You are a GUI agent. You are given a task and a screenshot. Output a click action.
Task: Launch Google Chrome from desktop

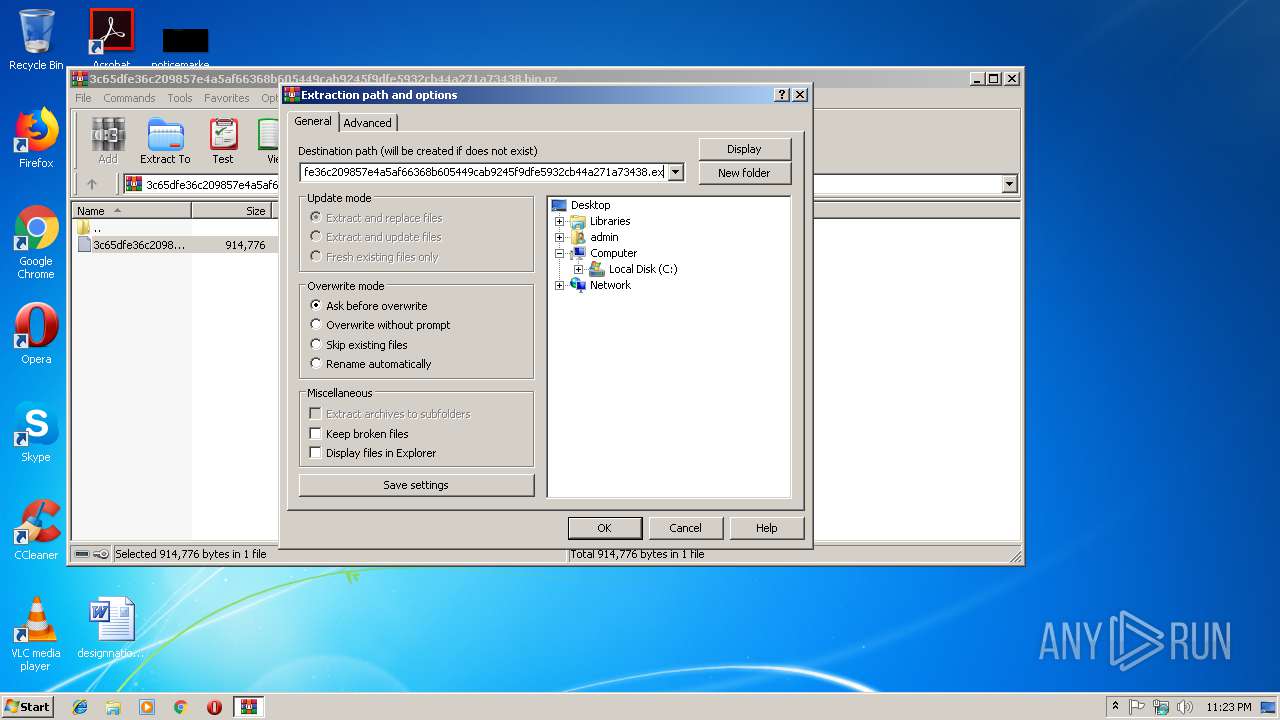click(x=36, y=242)
